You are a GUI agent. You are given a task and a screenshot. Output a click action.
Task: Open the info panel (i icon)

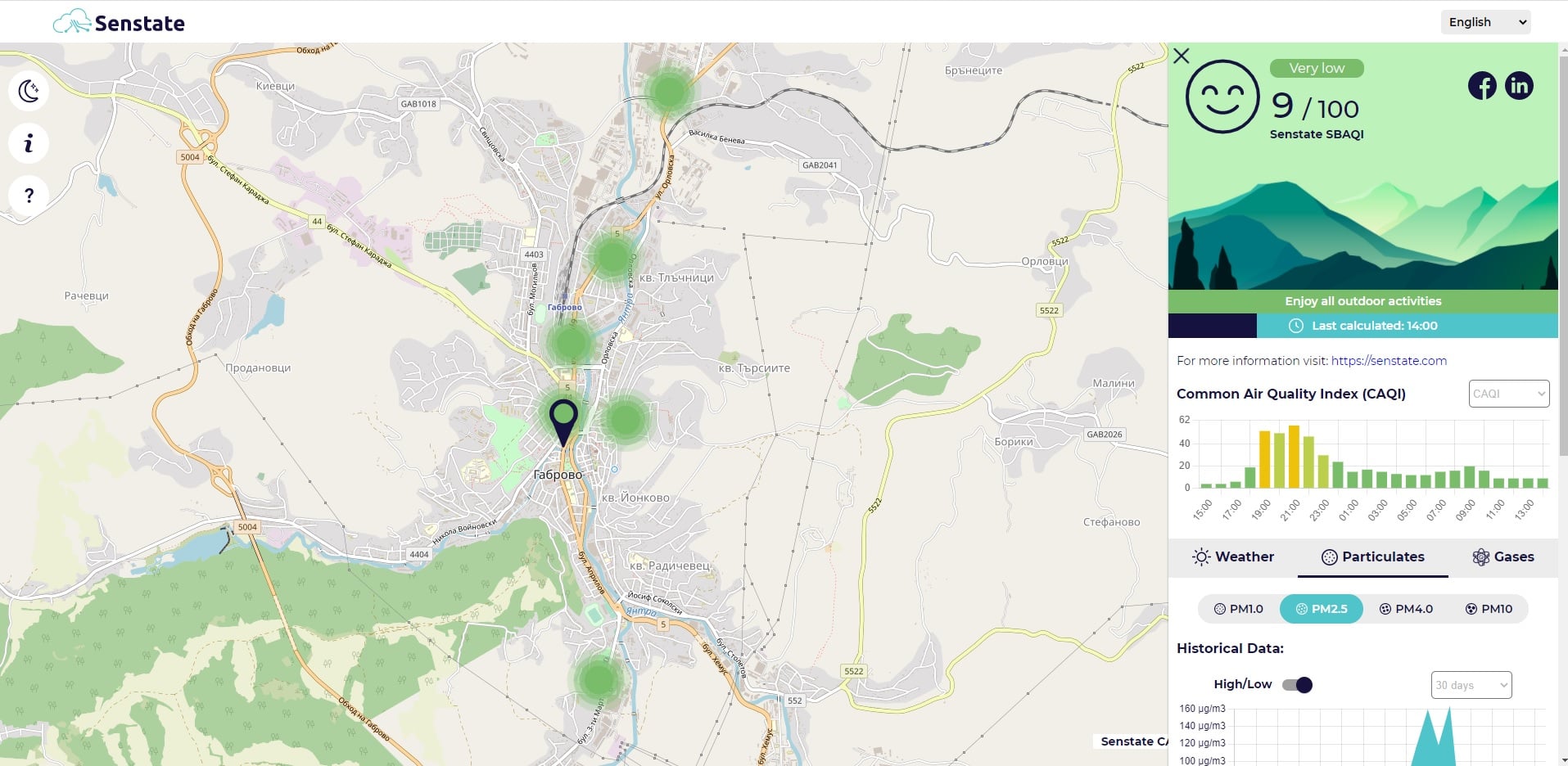29,143
